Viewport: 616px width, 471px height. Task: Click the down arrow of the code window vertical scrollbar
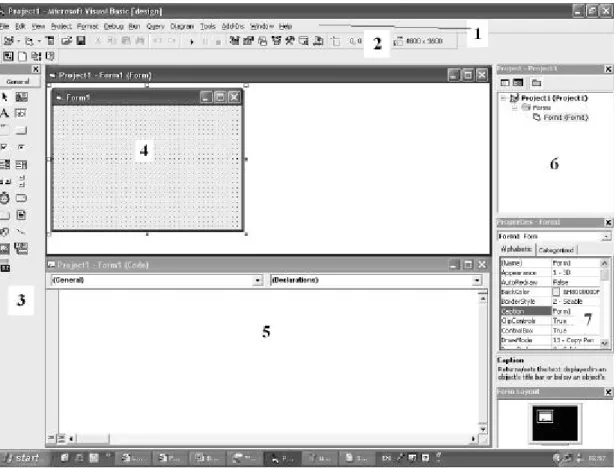click(484, 429)
